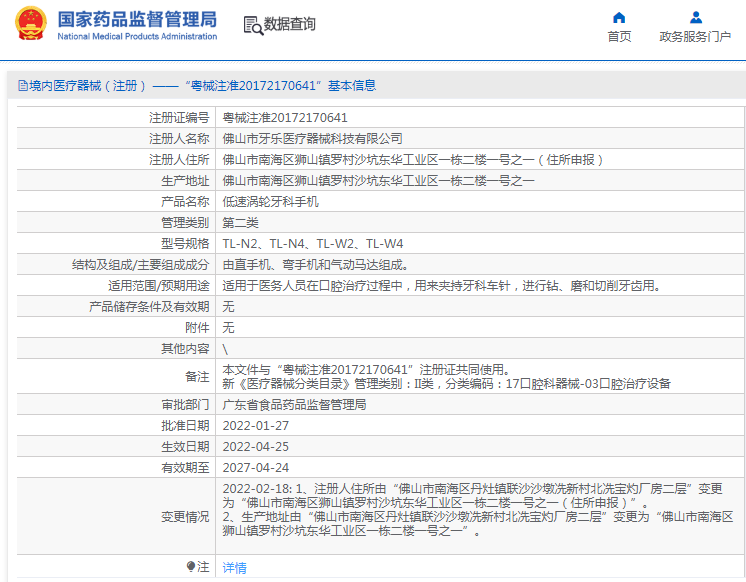Viewport: 746px width, 582px height.
Task: Open the 数据查询 search icon
Action: point(253,25)
